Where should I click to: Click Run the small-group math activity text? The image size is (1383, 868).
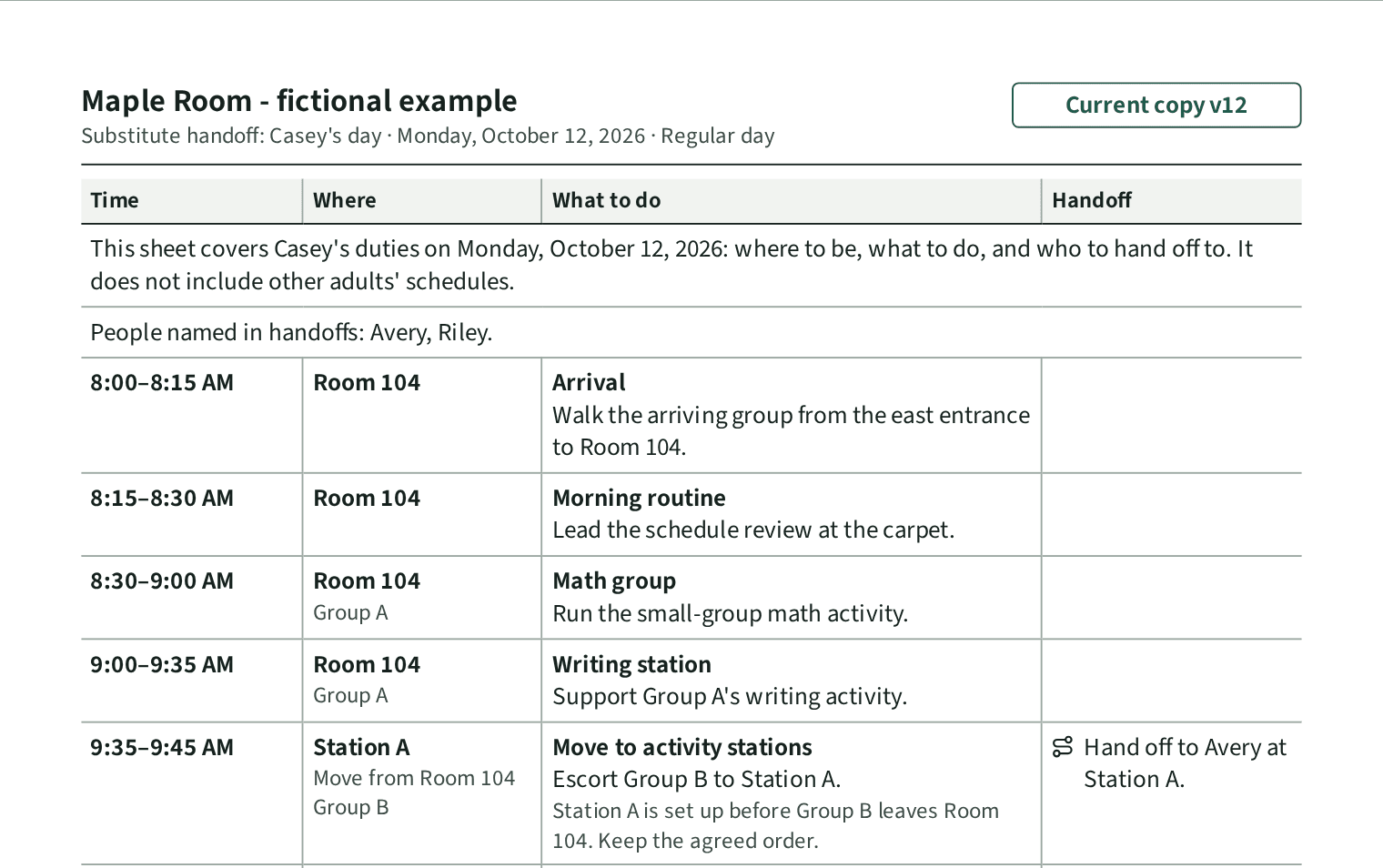point(730,614)
